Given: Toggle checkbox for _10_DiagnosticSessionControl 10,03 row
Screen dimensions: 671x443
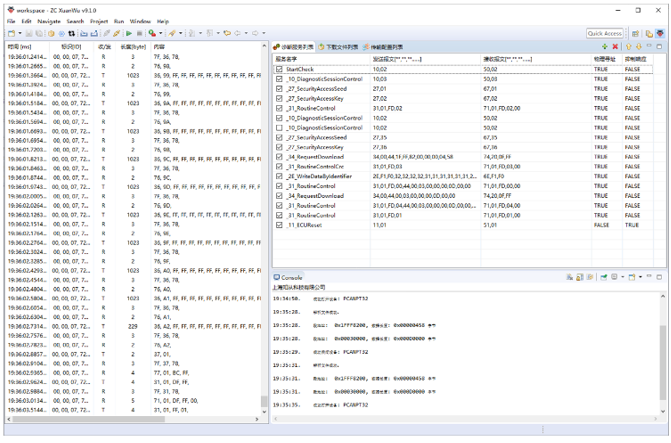Looking at the screenshot, I should coord(279,79).
